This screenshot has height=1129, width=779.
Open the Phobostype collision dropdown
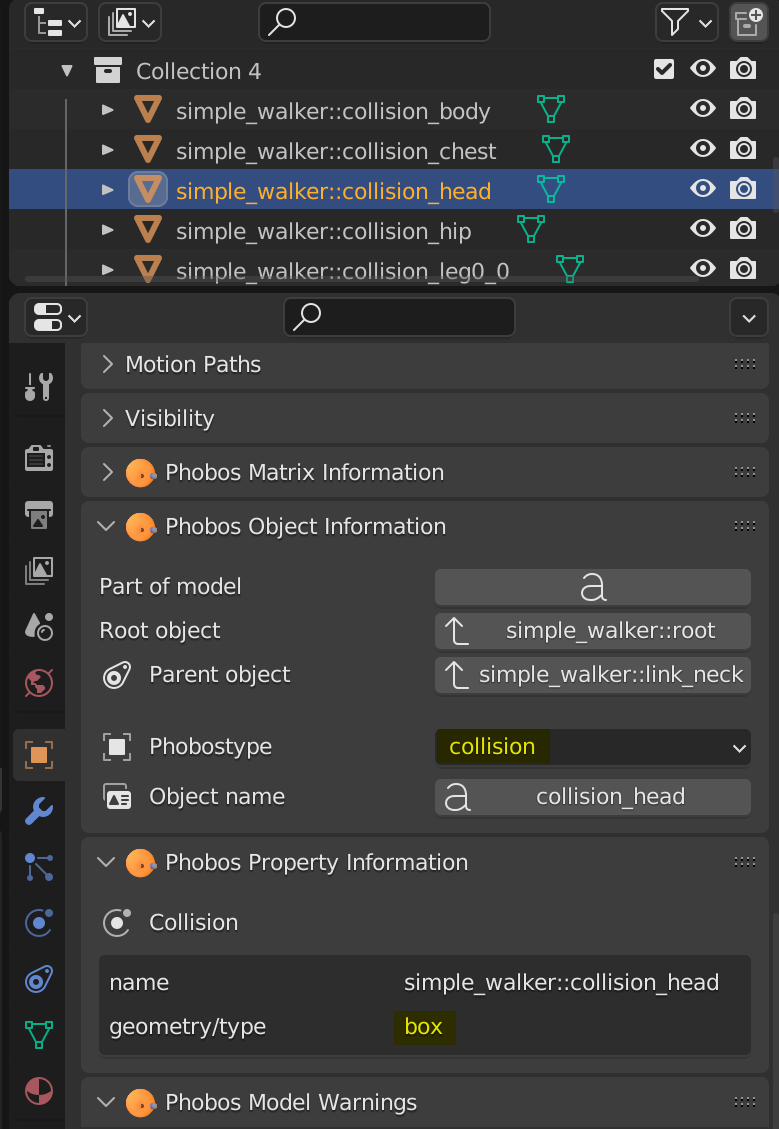[x=592, y=746]
